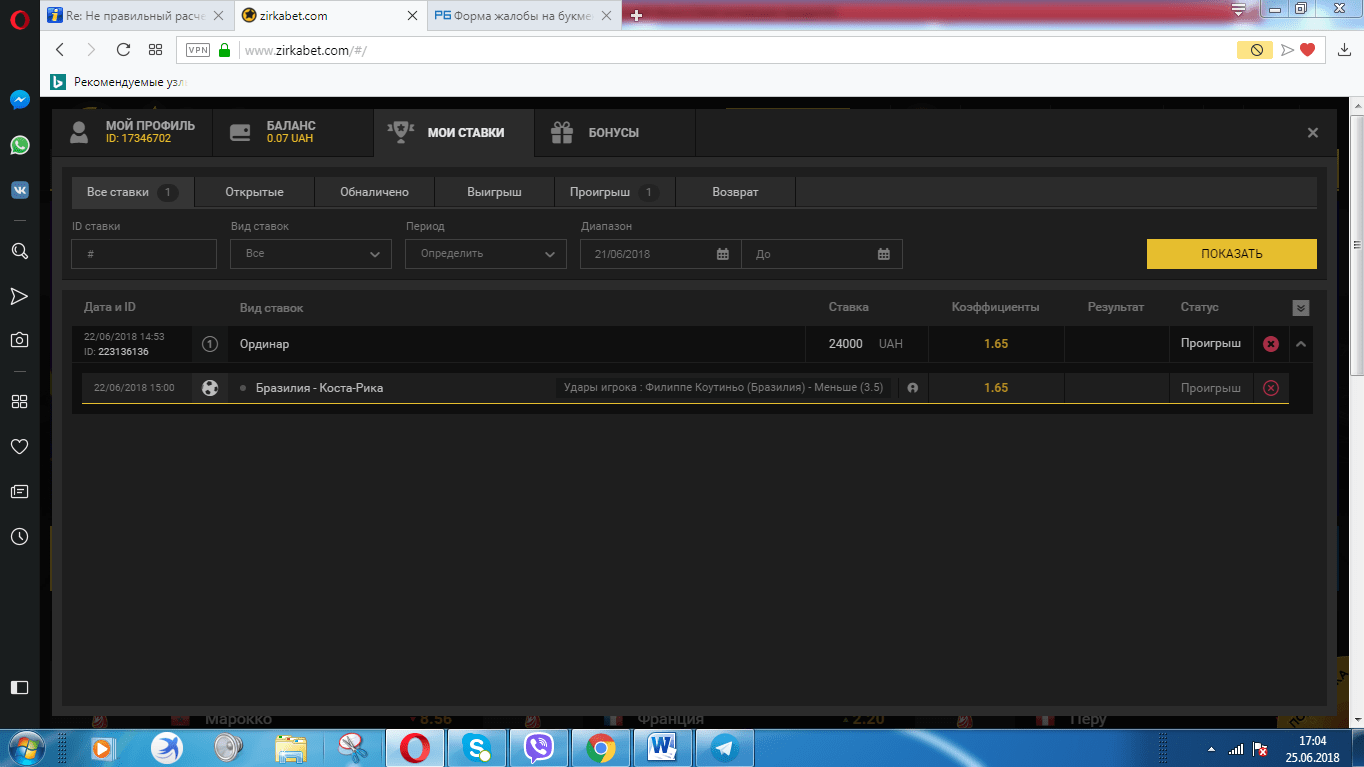Click the info icon beside Coutinho bet
The height and width of the screenshot is (767, 1364).
[912, 388]
